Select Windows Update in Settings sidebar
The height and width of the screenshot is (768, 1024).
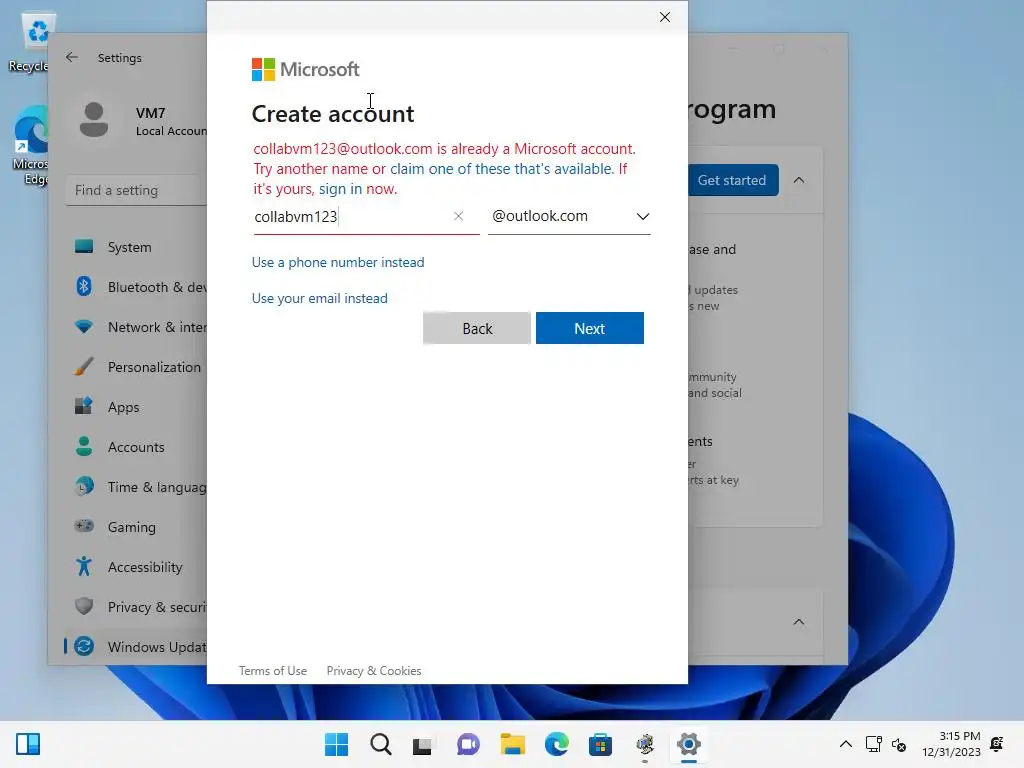click(138, 647)
